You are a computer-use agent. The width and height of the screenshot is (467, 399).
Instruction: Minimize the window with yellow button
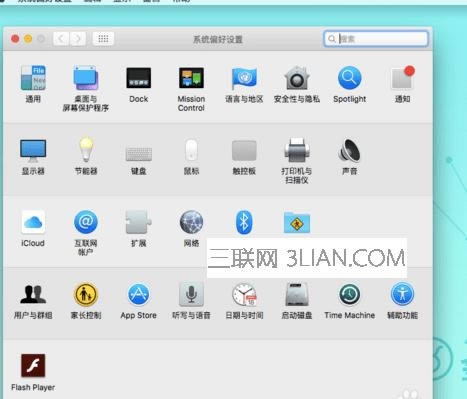click(x=28, y=39)
